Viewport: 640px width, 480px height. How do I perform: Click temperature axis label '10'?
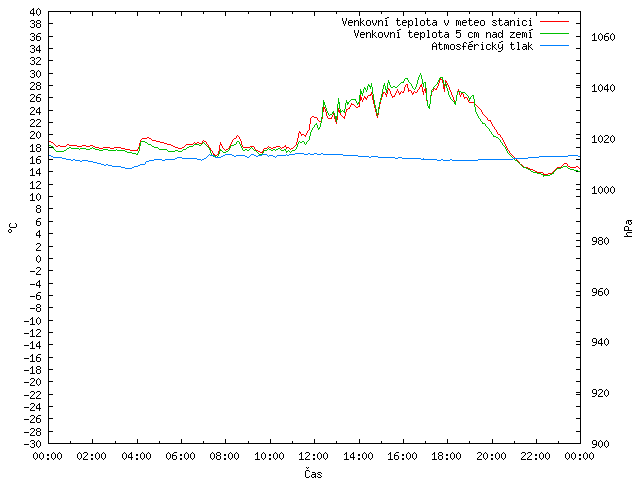(x=36, y=197)
